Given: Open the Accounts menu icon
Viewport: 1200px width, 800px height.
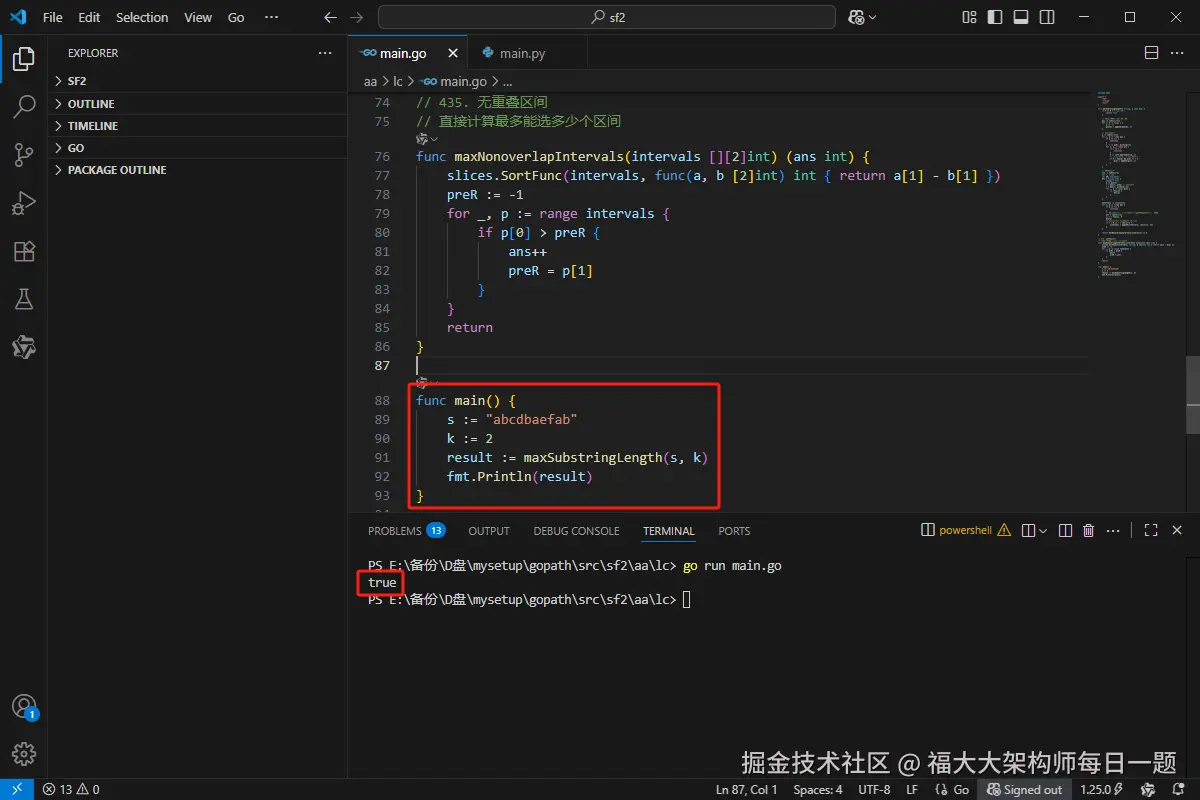Looking at the screenshot, I should [24, 707].
